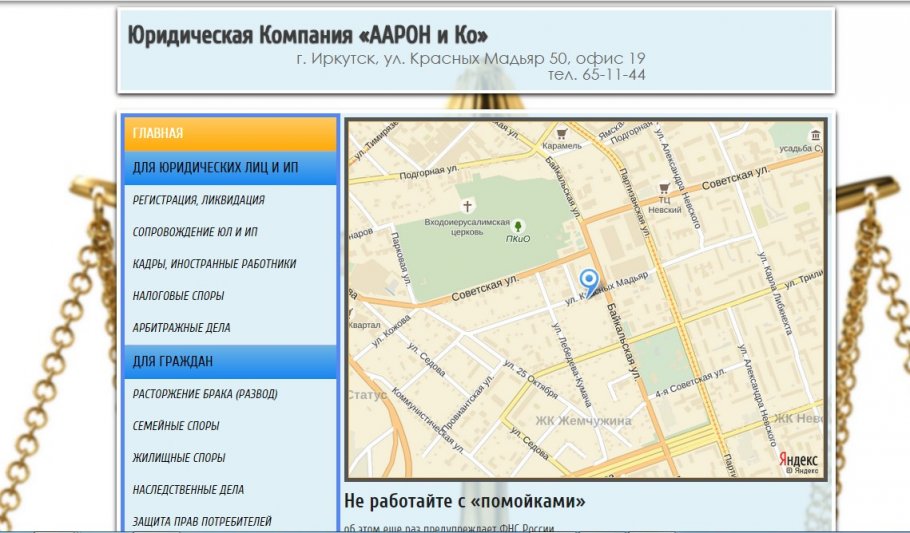Open the АРБИТРАЖНЫЕ ДЕЛА link
The height and width of the screenshot is (533, 910).
pos(182,328)
